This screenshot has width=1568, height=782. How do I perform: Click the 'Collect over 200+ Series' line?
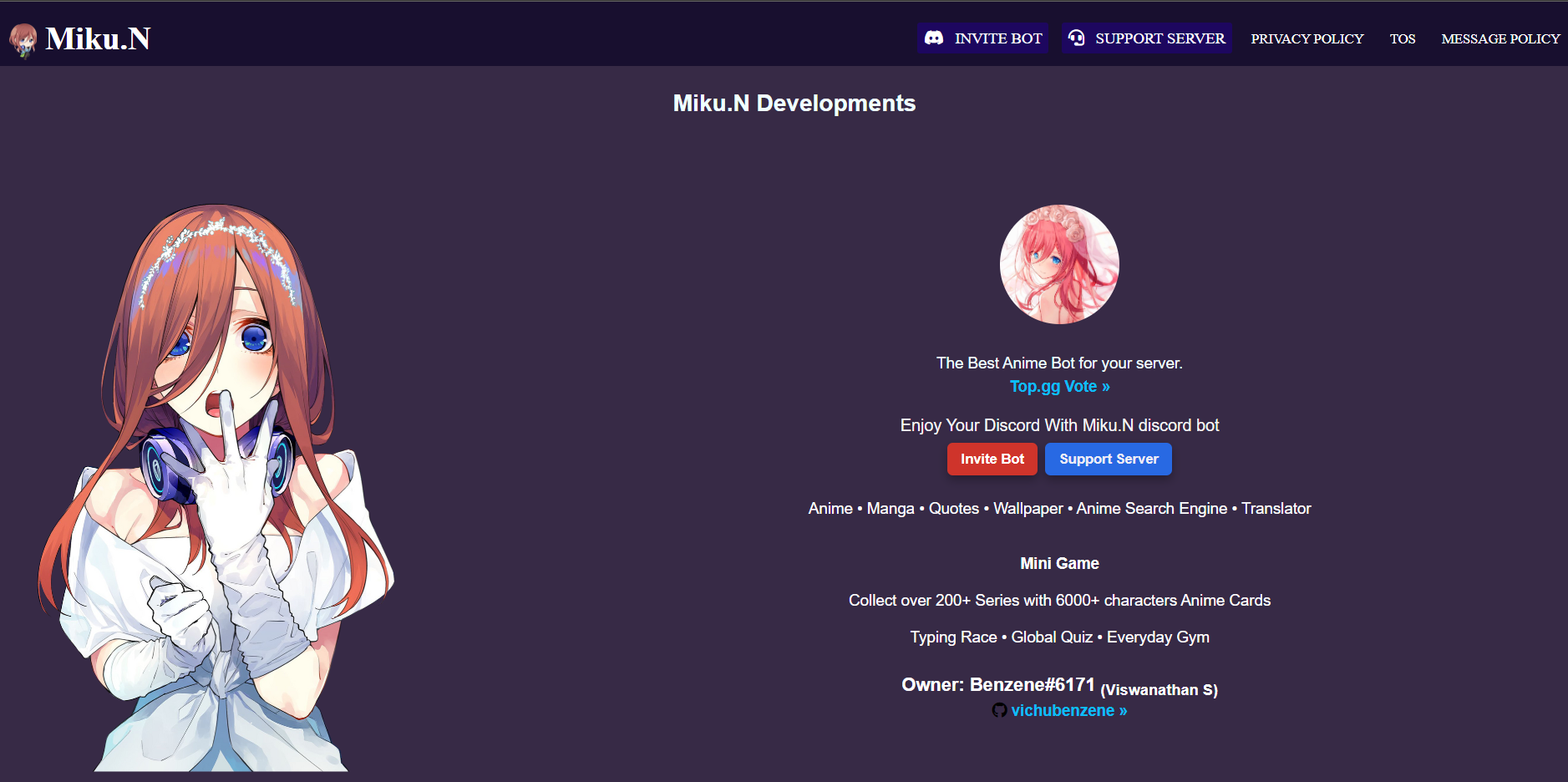(x=1059, y=601)
